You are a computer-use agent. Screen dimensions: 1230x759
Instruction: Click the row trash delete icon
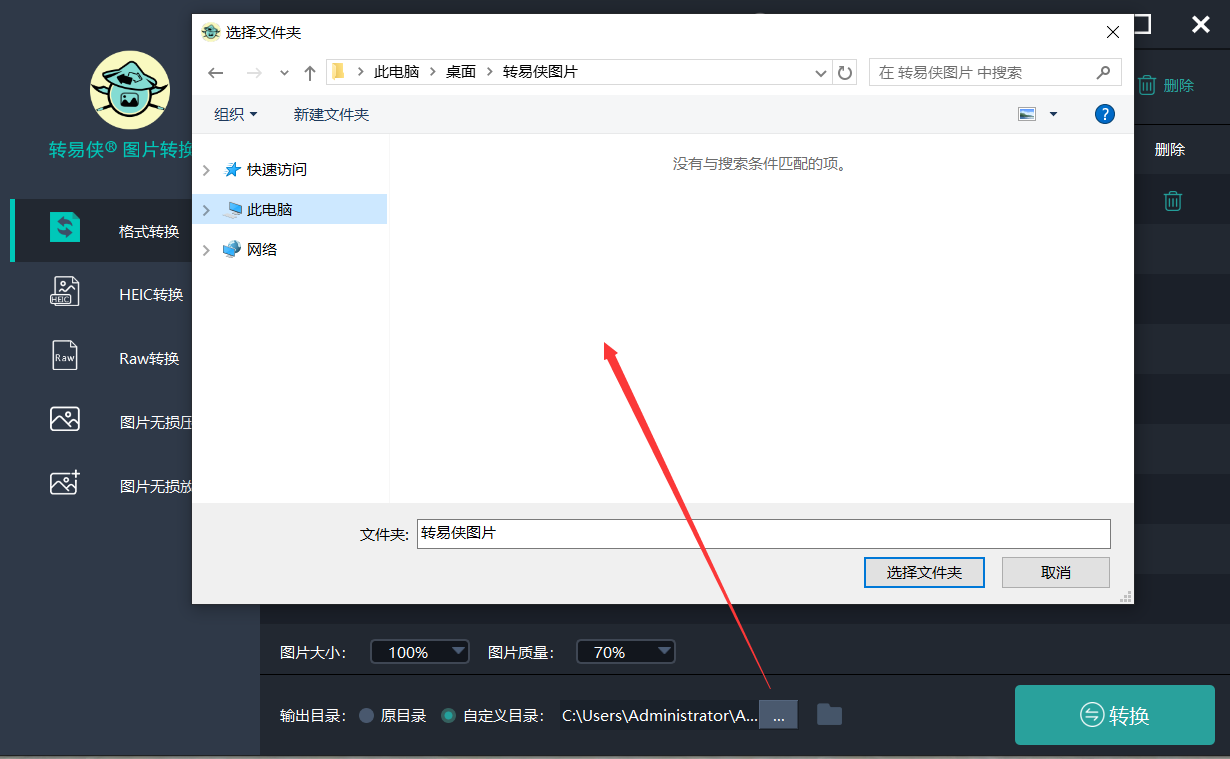tap(1173, 201)
